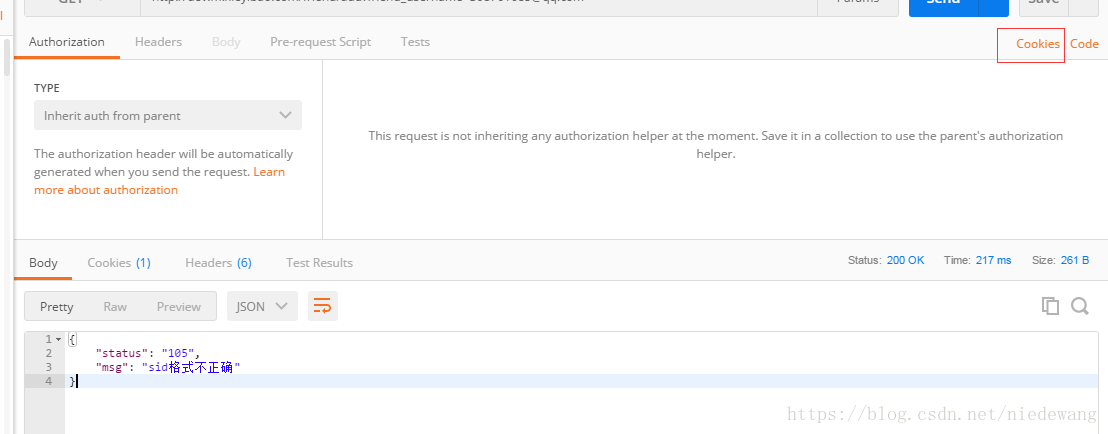Image resolution: width=1108 pixels, height=434 pixels.
Task: Open the Pre-request Script tab
Action: pyautogui.click(x=320, y=42)
